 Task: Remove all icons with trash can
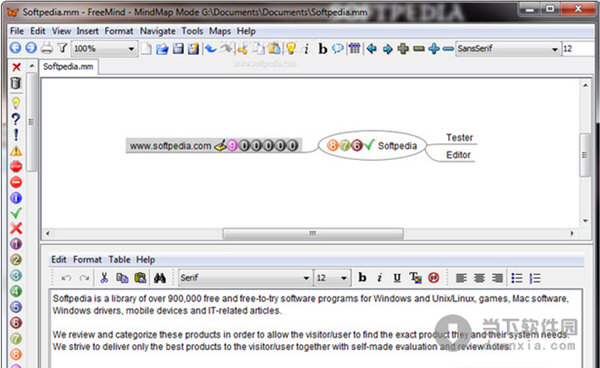(x=16, y=83)
